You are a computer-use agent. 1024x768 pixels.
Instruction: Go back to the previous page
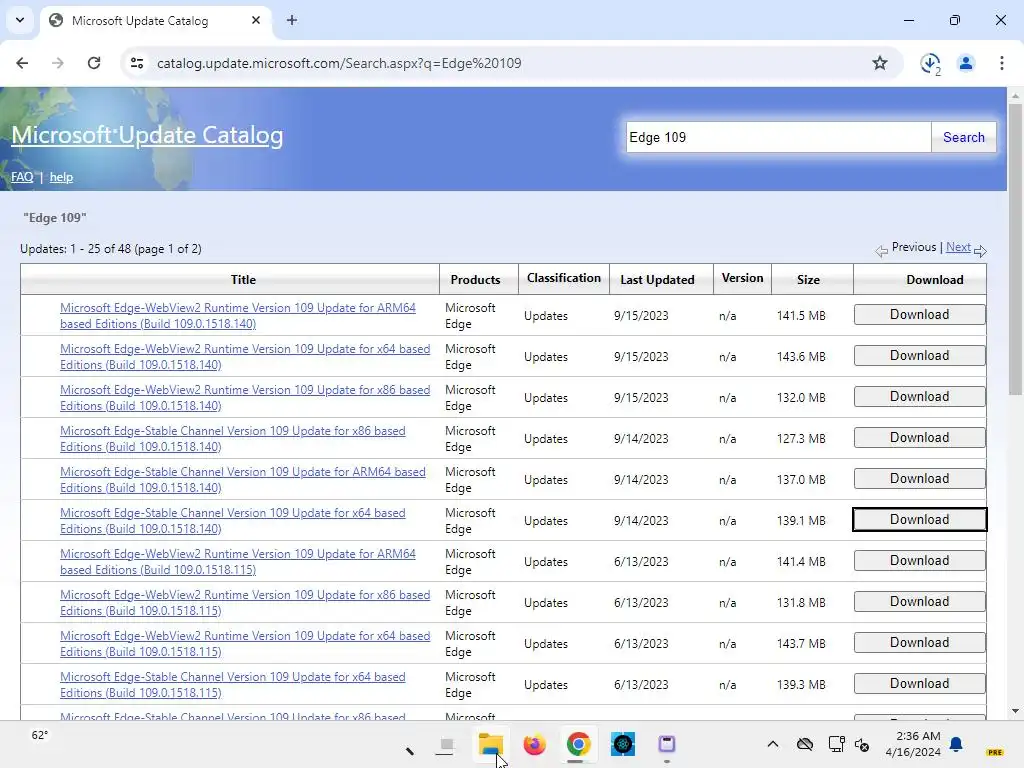(x=22, y=63)
